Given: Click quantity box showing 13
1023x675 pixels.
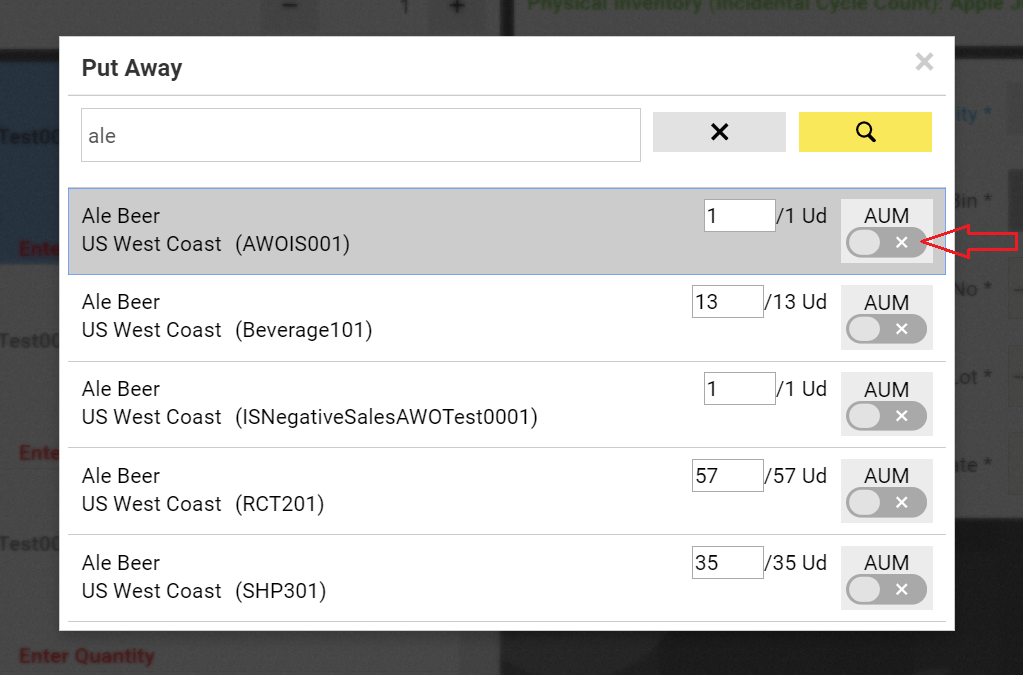Looking at the screenshot, I should click(727, 302).
